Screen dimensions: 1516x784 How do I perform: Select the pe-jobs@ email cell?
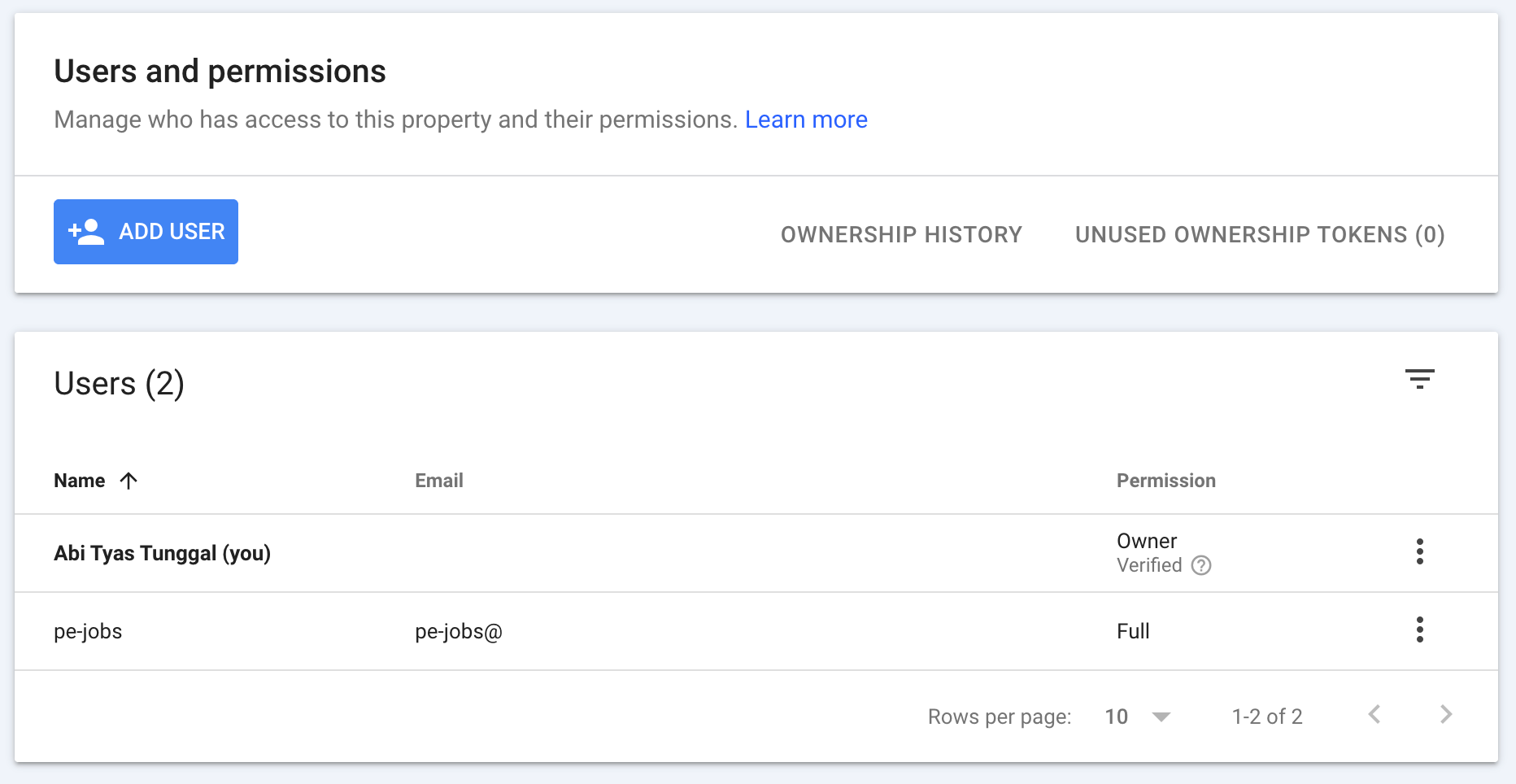[458, 631]
